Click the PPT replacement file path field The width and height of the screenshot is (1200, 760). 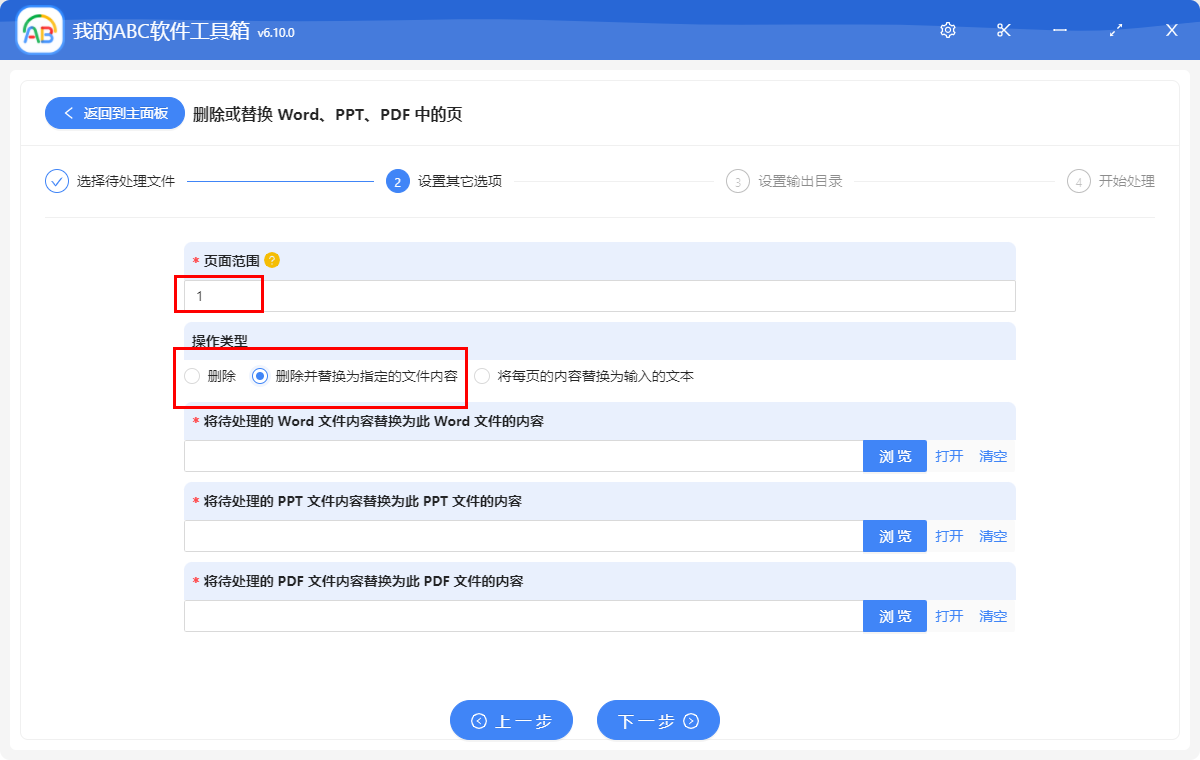tap(523, 536)
